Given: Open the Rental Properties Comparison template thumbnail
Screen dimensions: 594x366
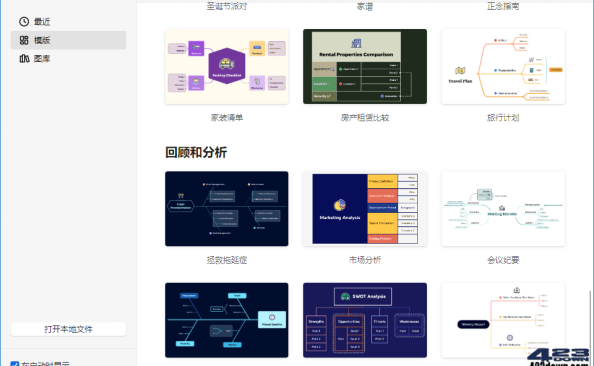Looking at the screenshot, I should (365, 66).
